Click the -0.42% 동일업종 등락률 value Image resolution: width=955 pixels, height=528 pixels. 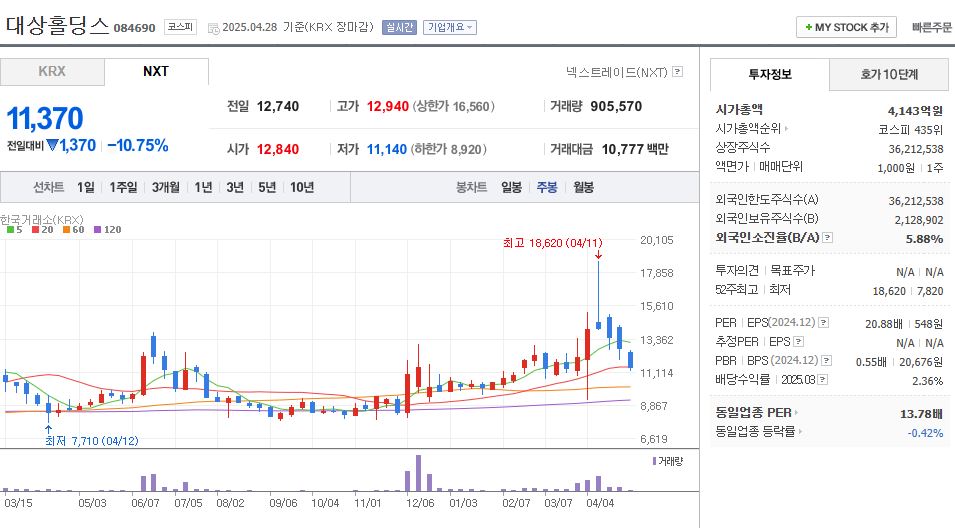925,433
